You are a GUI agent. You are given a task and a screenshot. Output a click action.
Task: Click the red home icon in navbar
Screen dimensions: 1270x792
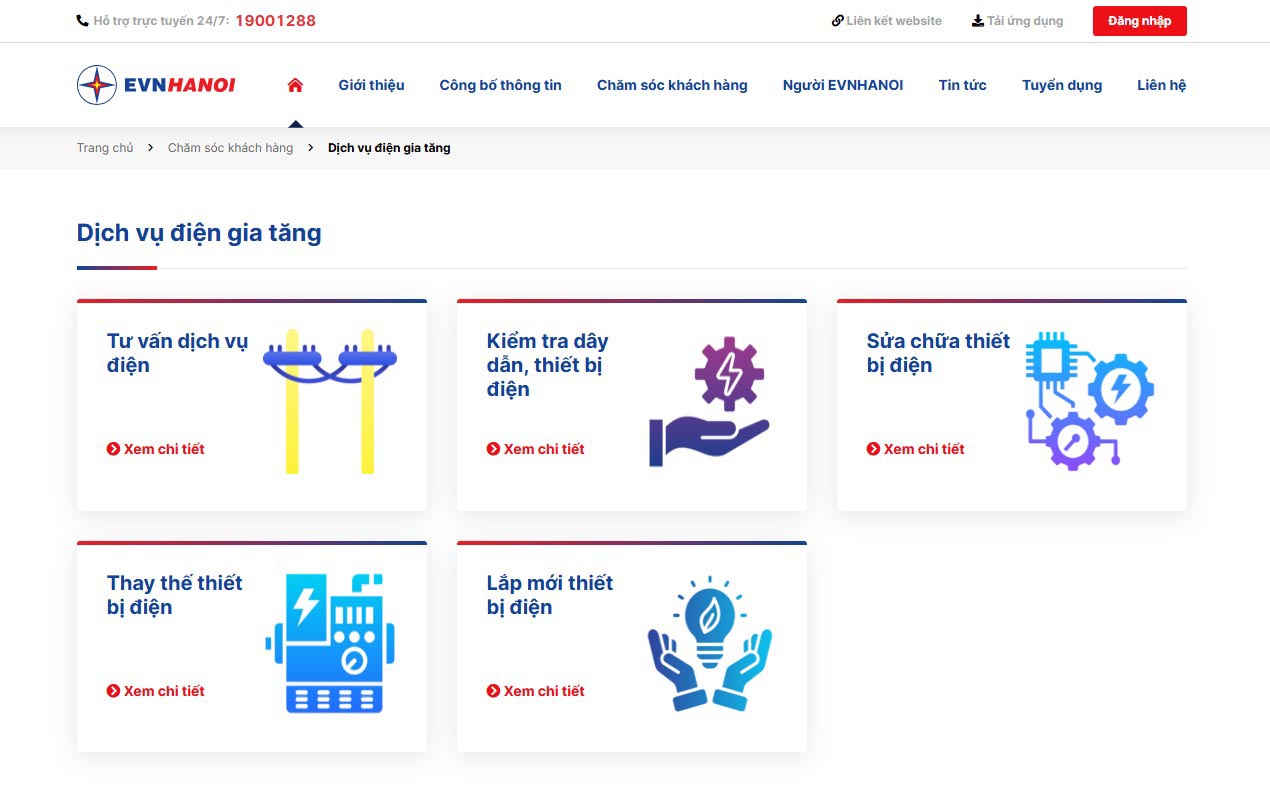[295, 85]
